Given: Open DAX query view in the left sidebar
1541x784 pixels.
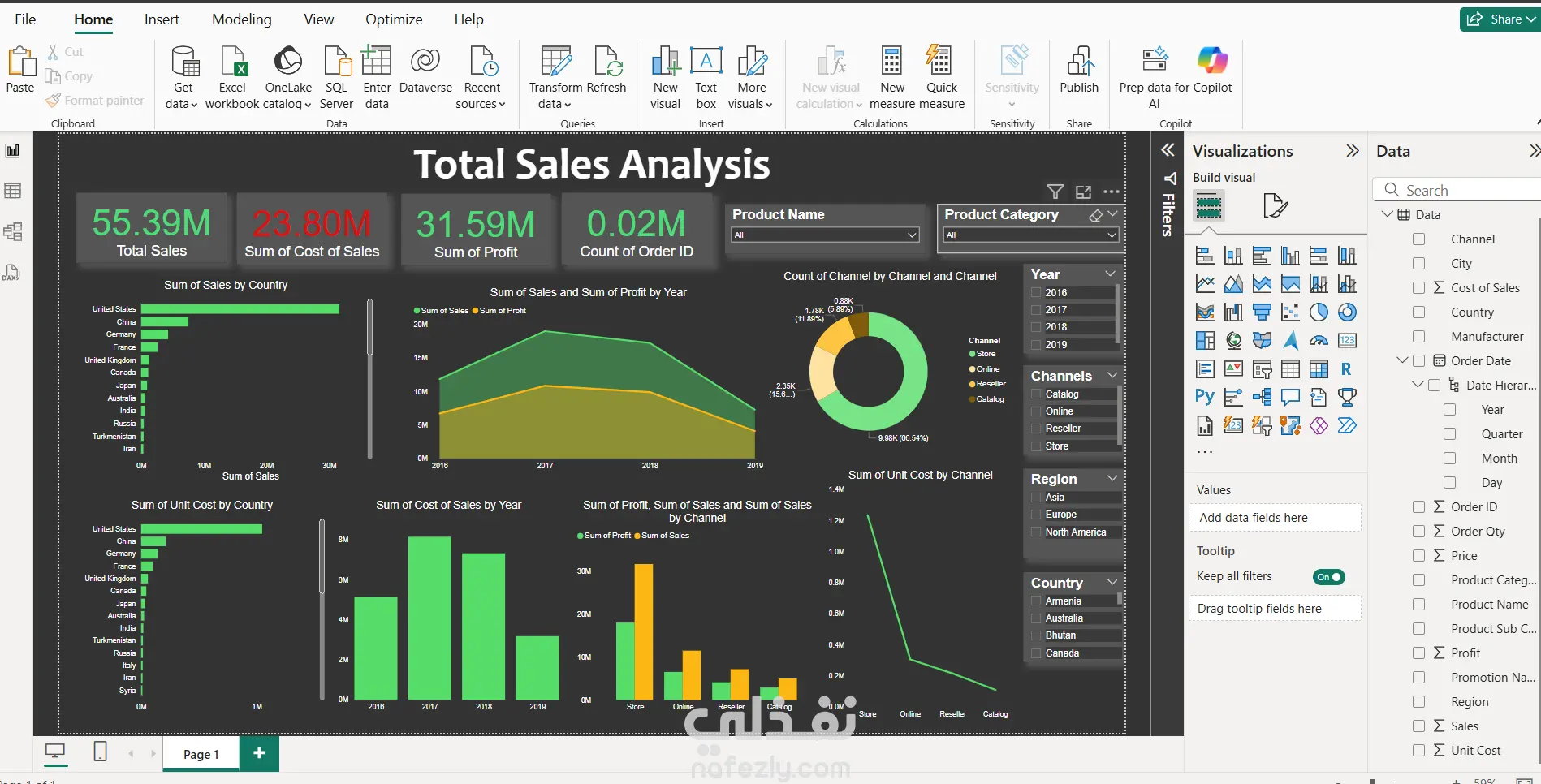Looking at the screenshot, I should pyautogui.click(x=12, y=273).
